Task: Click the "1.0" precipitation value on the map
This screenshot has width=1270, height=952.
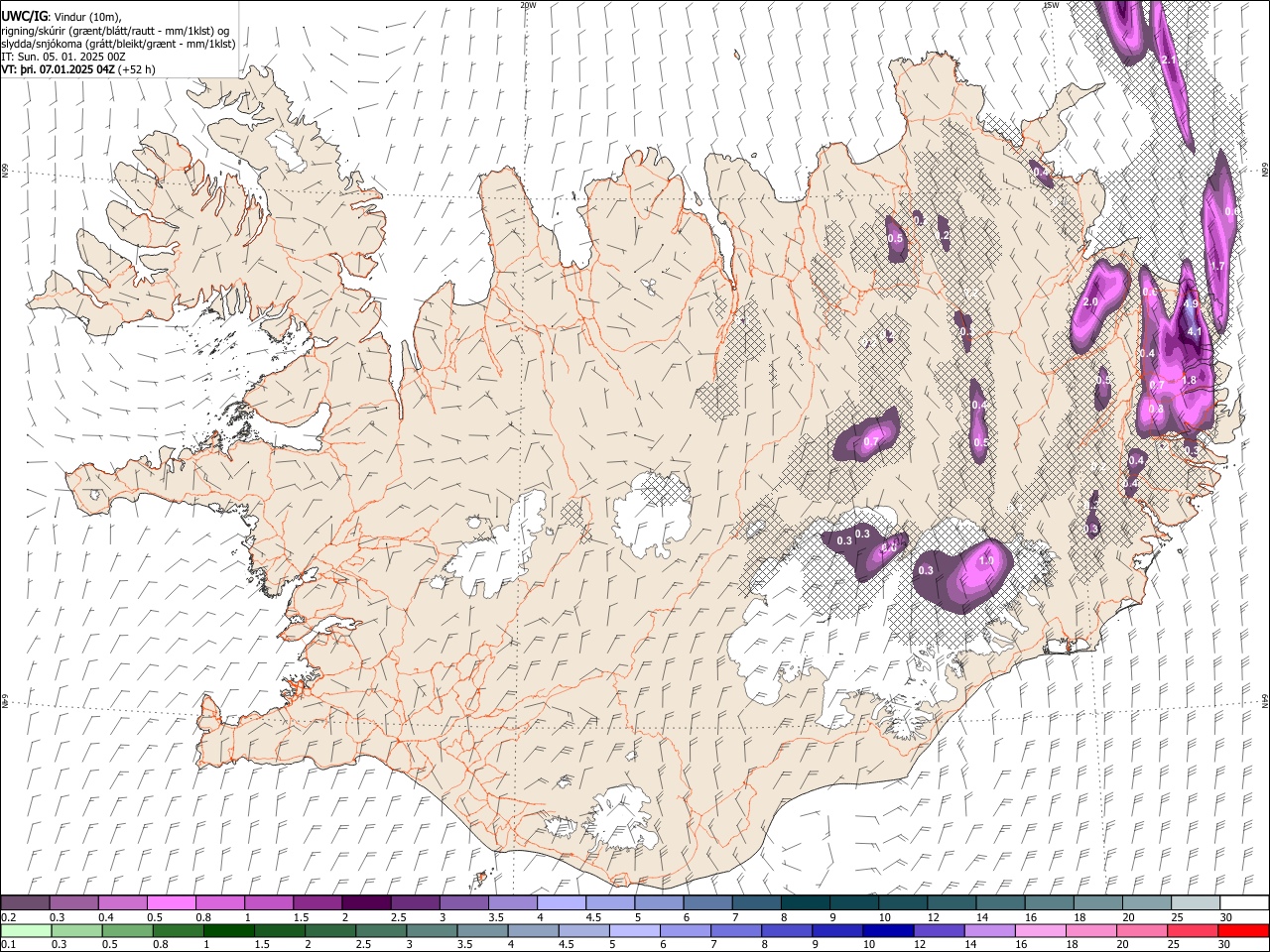Action: tap(986, 561)
